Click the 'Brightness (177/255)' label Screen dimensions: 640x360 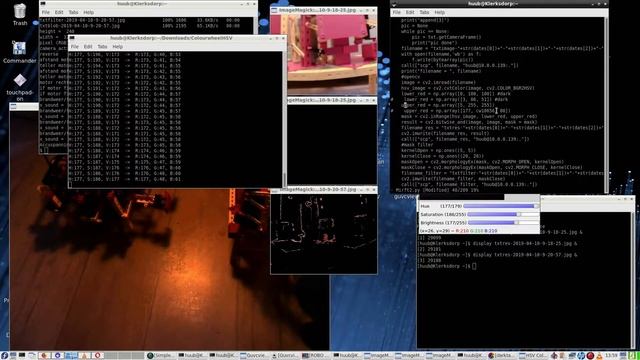coord(443,222)
